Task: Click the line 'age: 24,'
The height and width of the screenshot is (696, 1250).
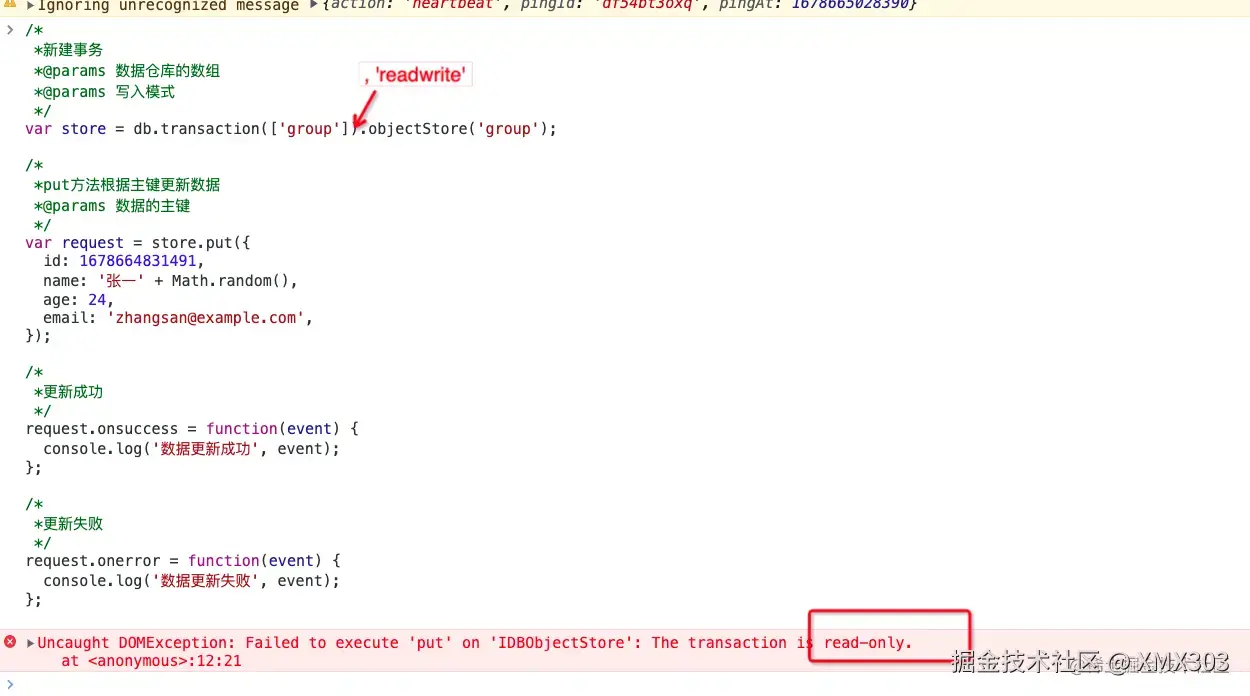Action: click(x=79, y=299)
